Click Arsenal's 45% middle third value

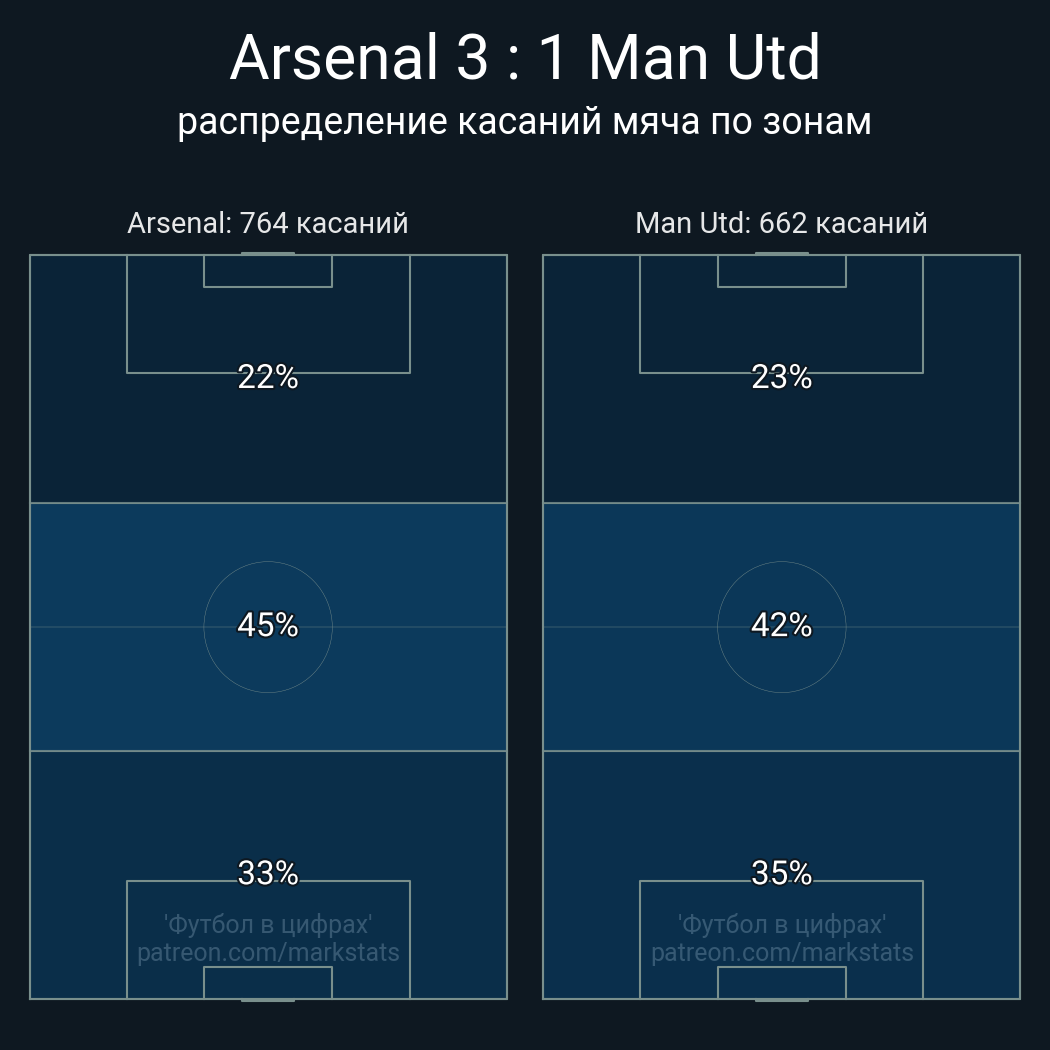[268, 625]
